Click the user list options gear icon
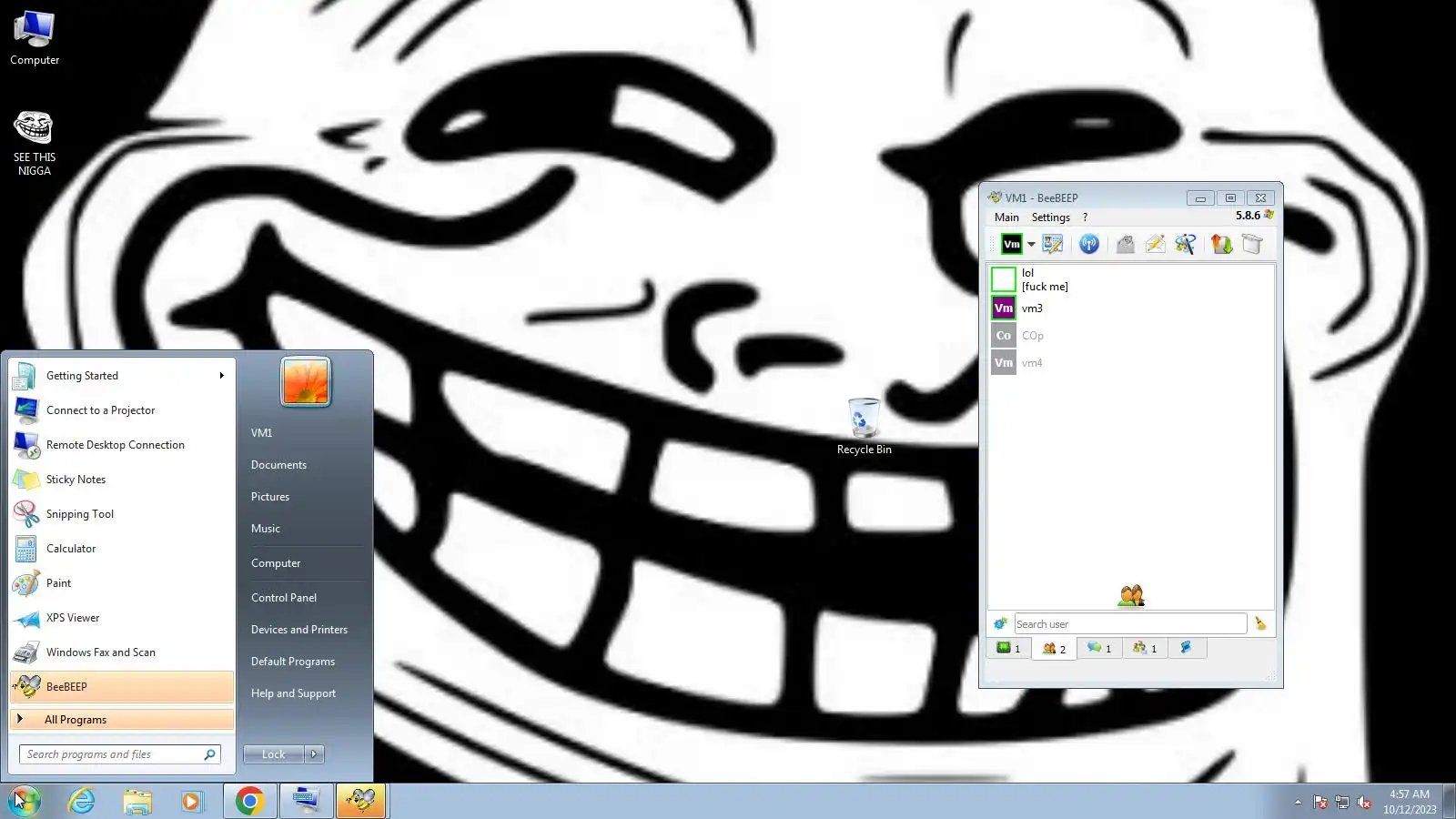 (1000, 623)
